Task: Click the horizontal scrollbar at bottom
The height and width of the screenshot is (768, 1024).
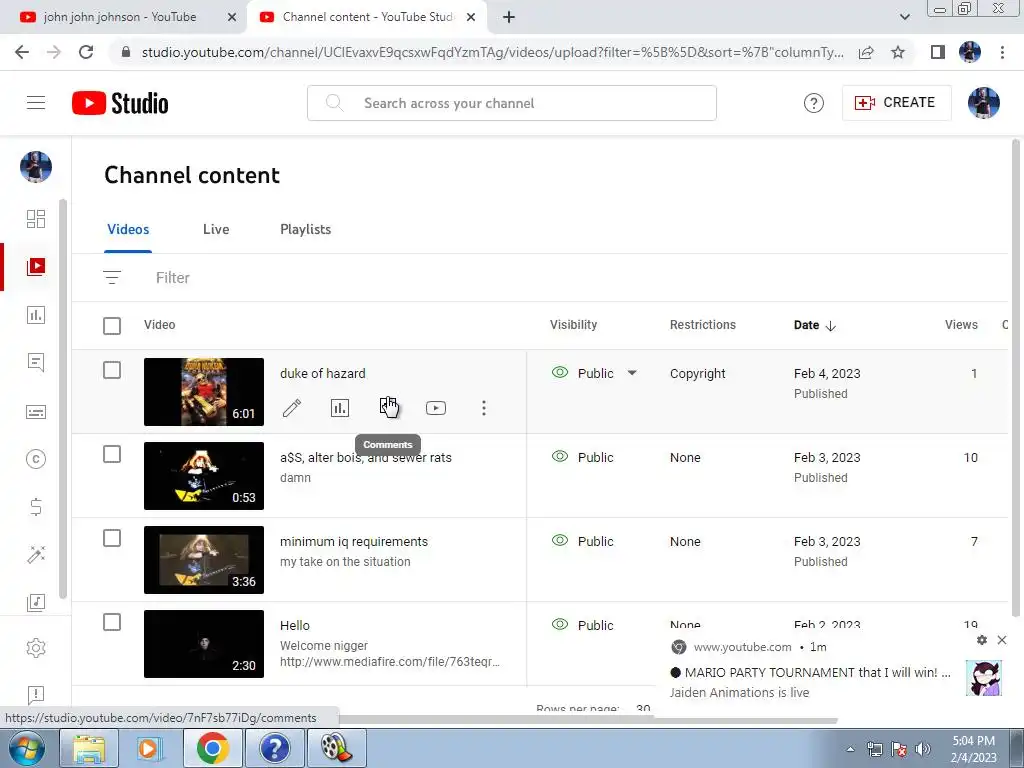Action: (x=588, y=720)
